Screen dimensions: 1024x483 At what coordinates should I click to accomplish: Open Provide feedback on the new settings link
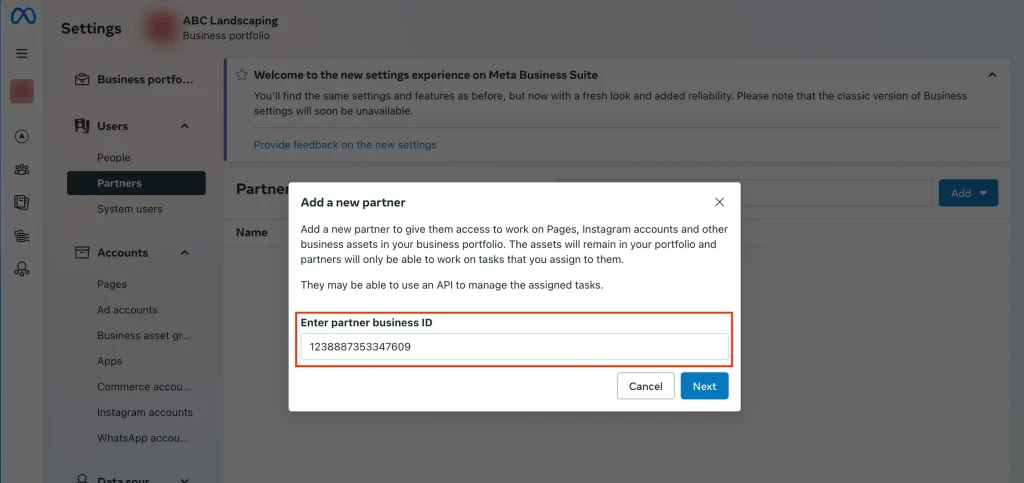pos(345,145)
